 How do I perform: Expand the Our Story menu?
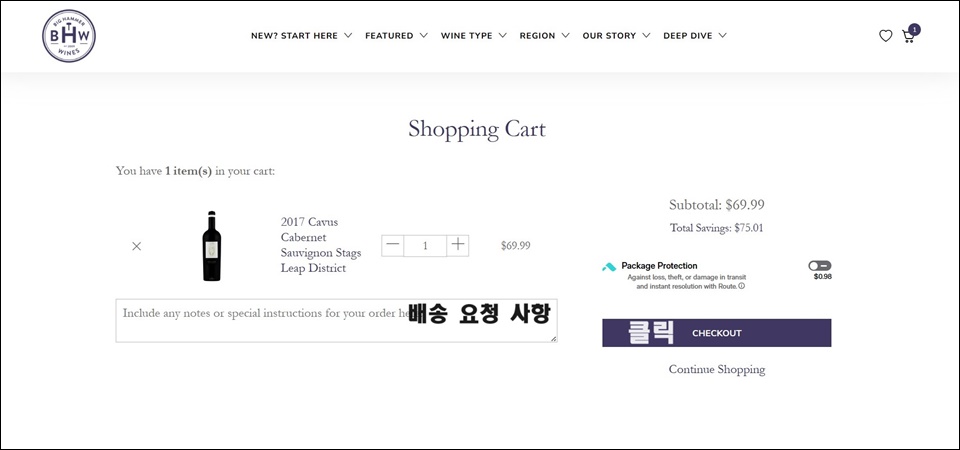pyautogui.click(x=616, y=36)
